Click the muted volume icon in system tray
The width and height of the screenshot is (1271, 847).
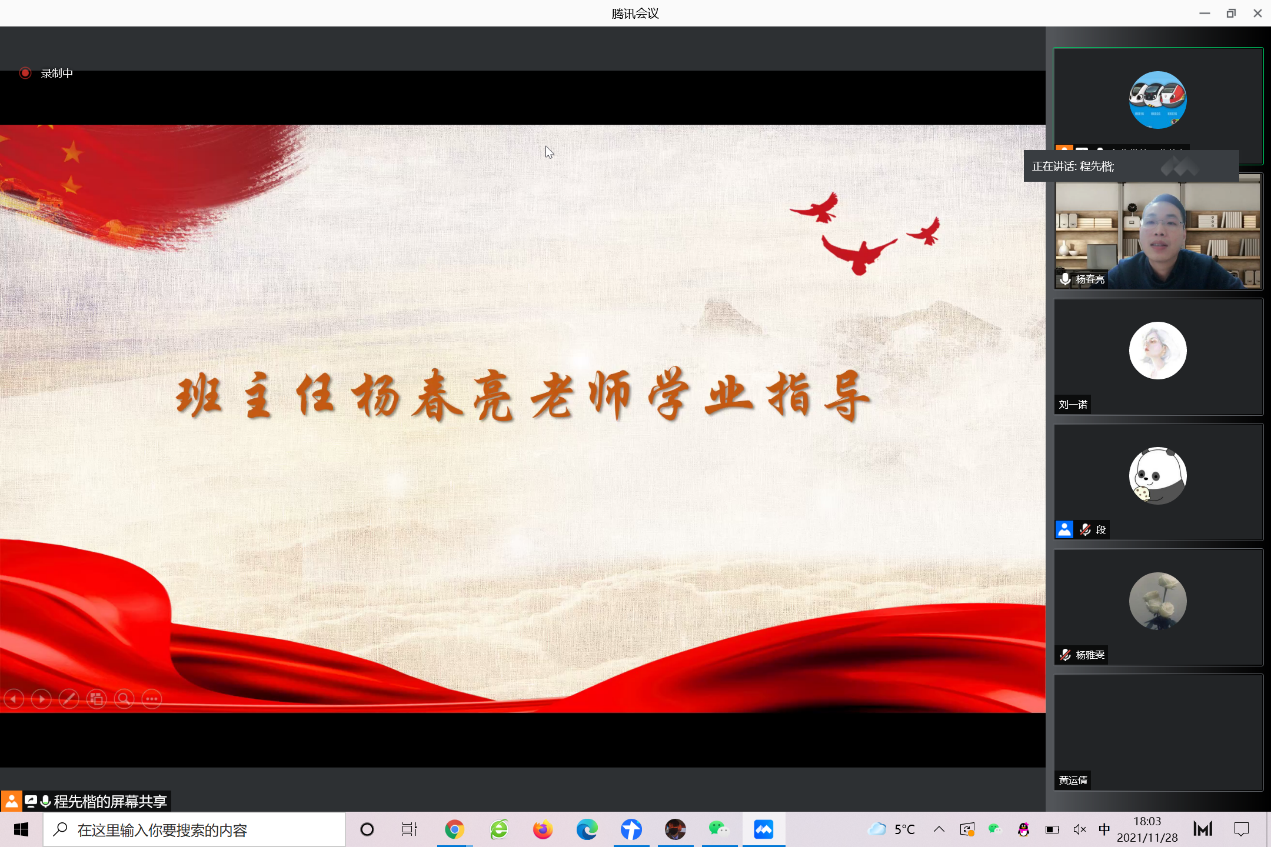point(1079,829)
